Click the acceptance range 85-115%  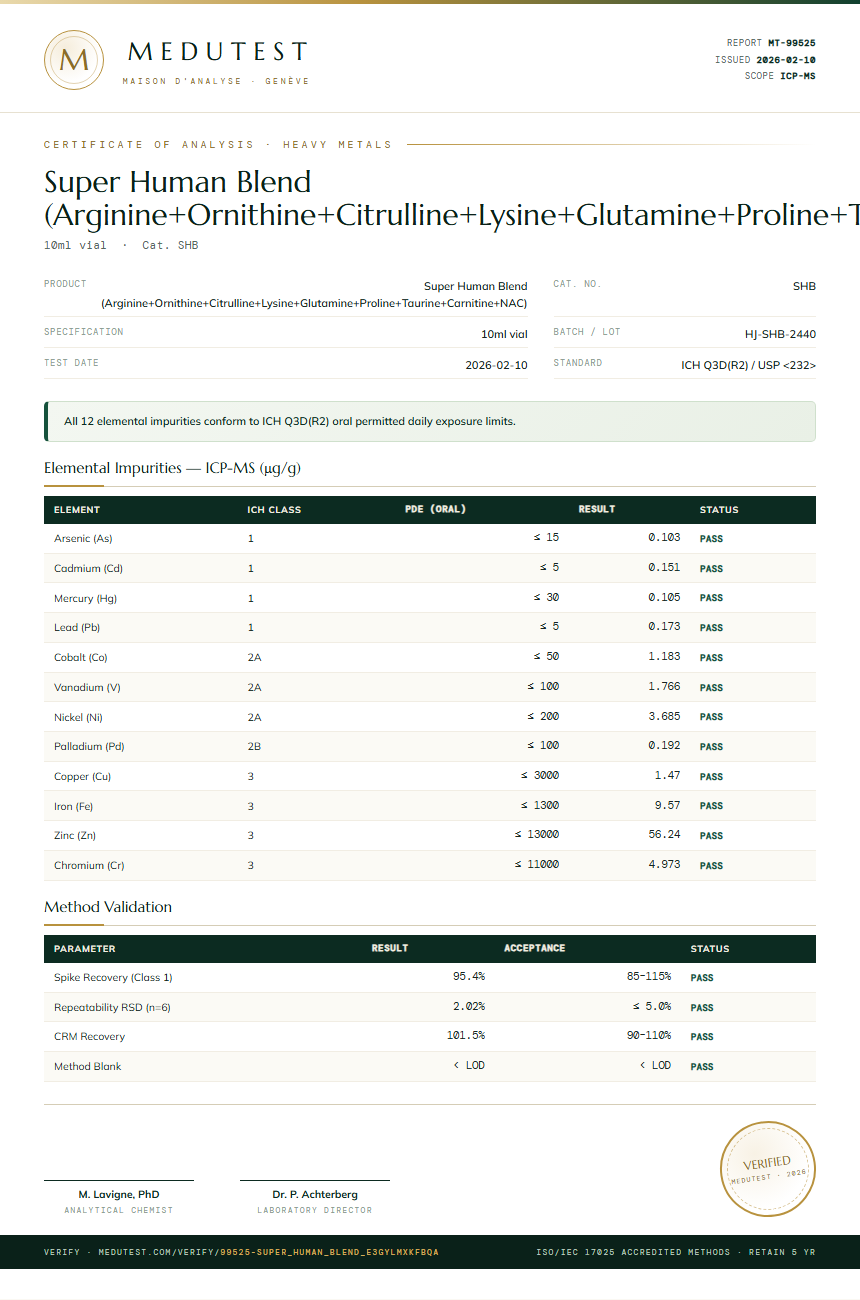pos(649,976)
